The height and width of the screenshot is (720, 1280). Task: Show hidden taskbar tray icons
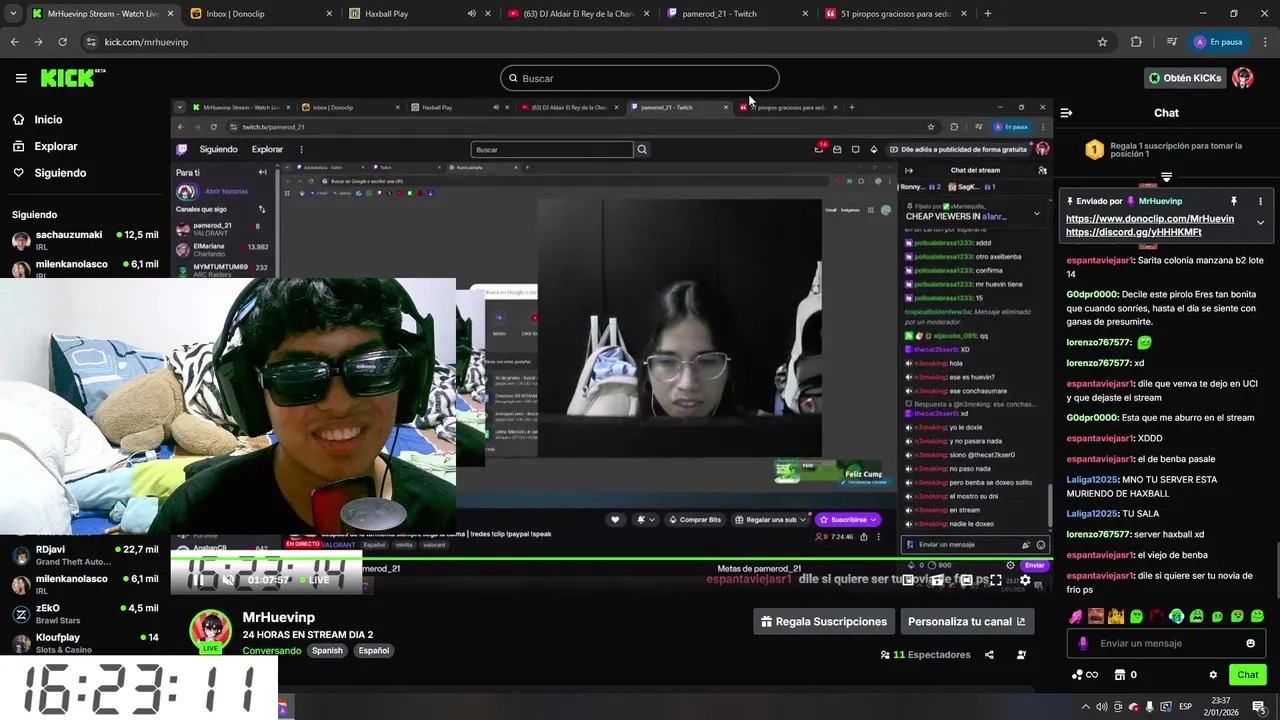pyautogui.click(x=1086, y=706)
